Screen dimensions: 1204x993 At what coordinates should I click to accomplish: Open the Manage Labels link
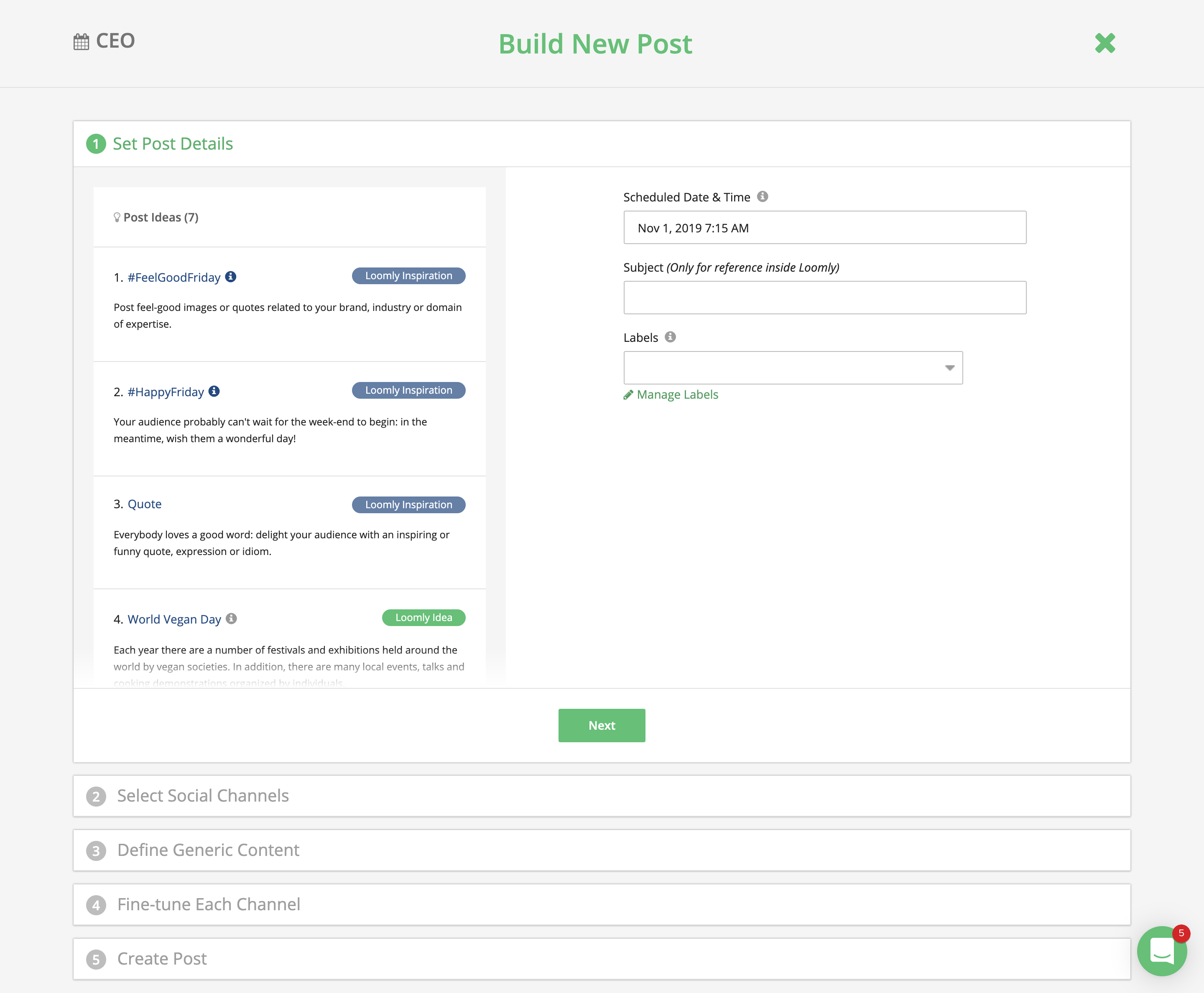(x=677, y=395)
